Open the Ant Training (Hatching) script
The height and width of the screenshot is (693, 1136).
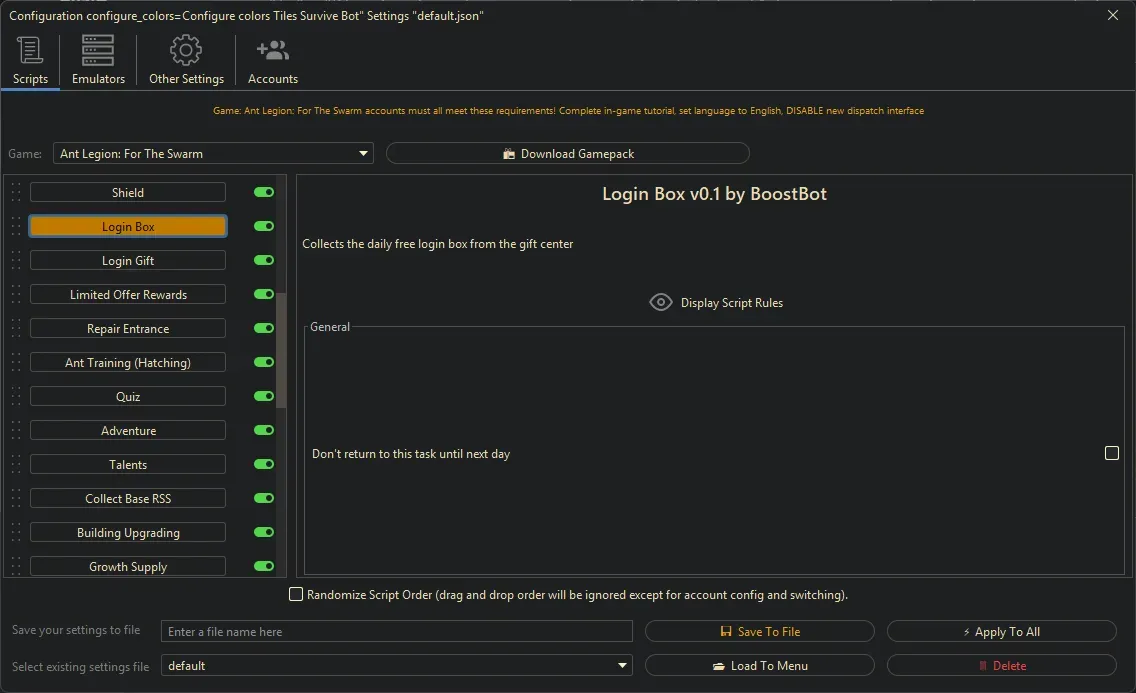[x=128, y=363]
